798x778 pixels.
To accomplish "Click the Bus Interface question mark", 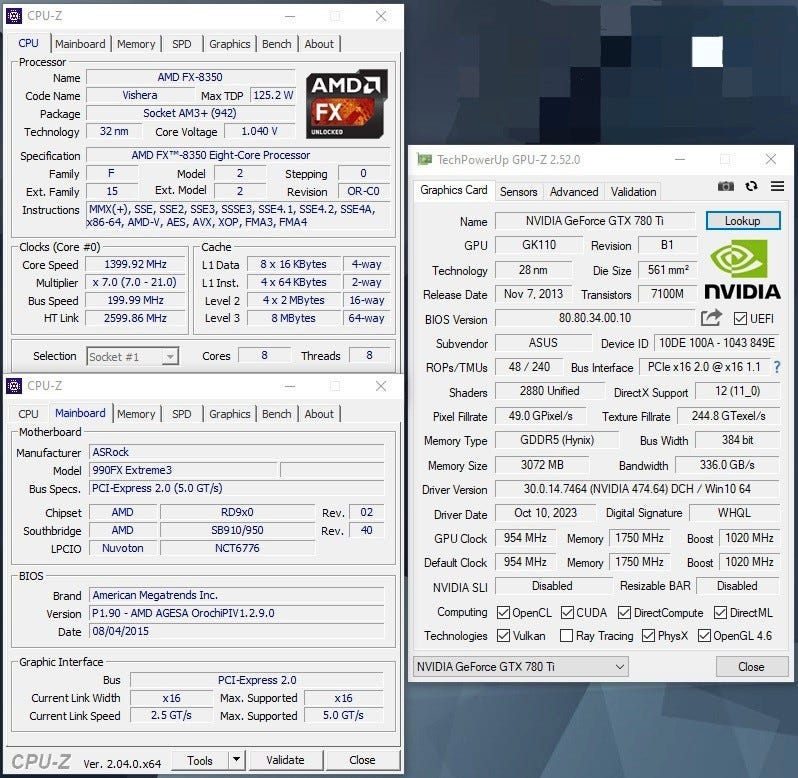I will (777, 367).
